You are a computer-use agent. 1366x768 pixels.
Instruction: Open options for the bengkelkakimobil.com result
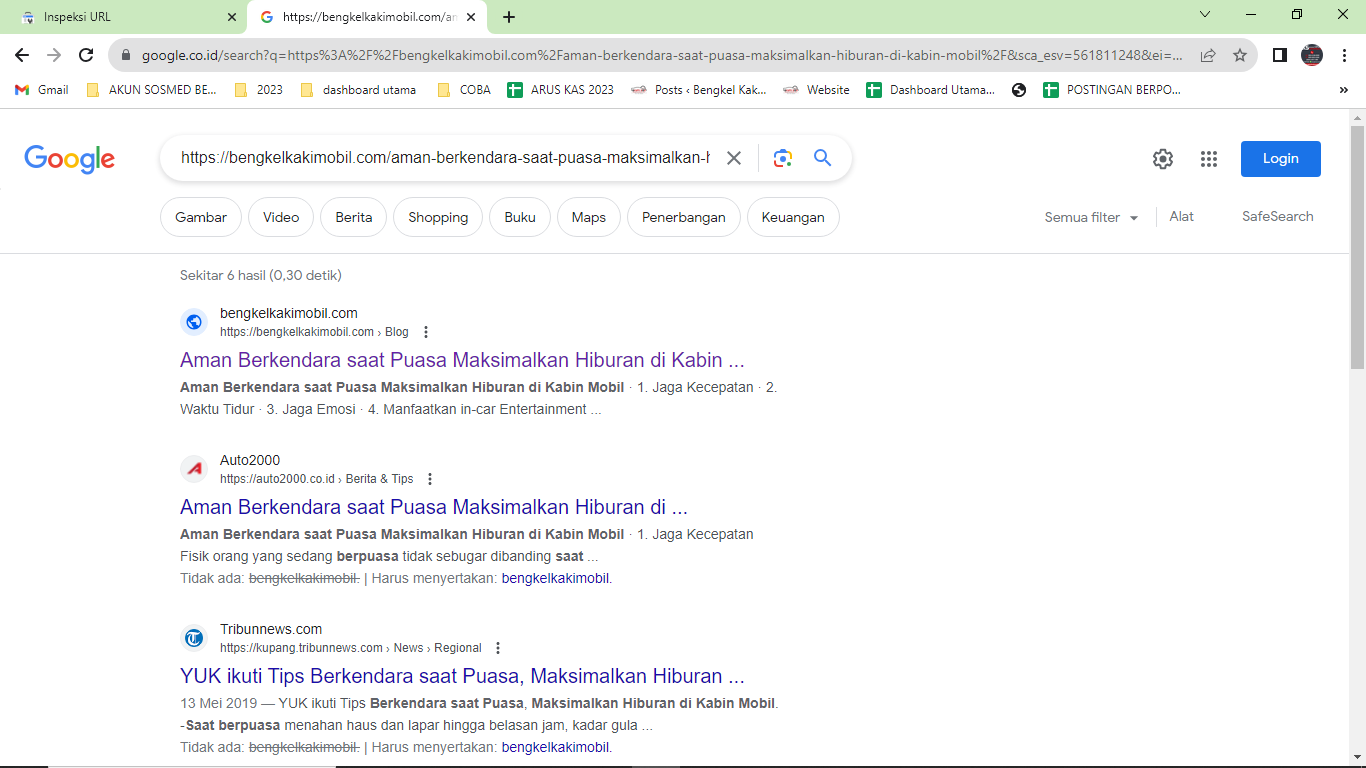[426, 332]
